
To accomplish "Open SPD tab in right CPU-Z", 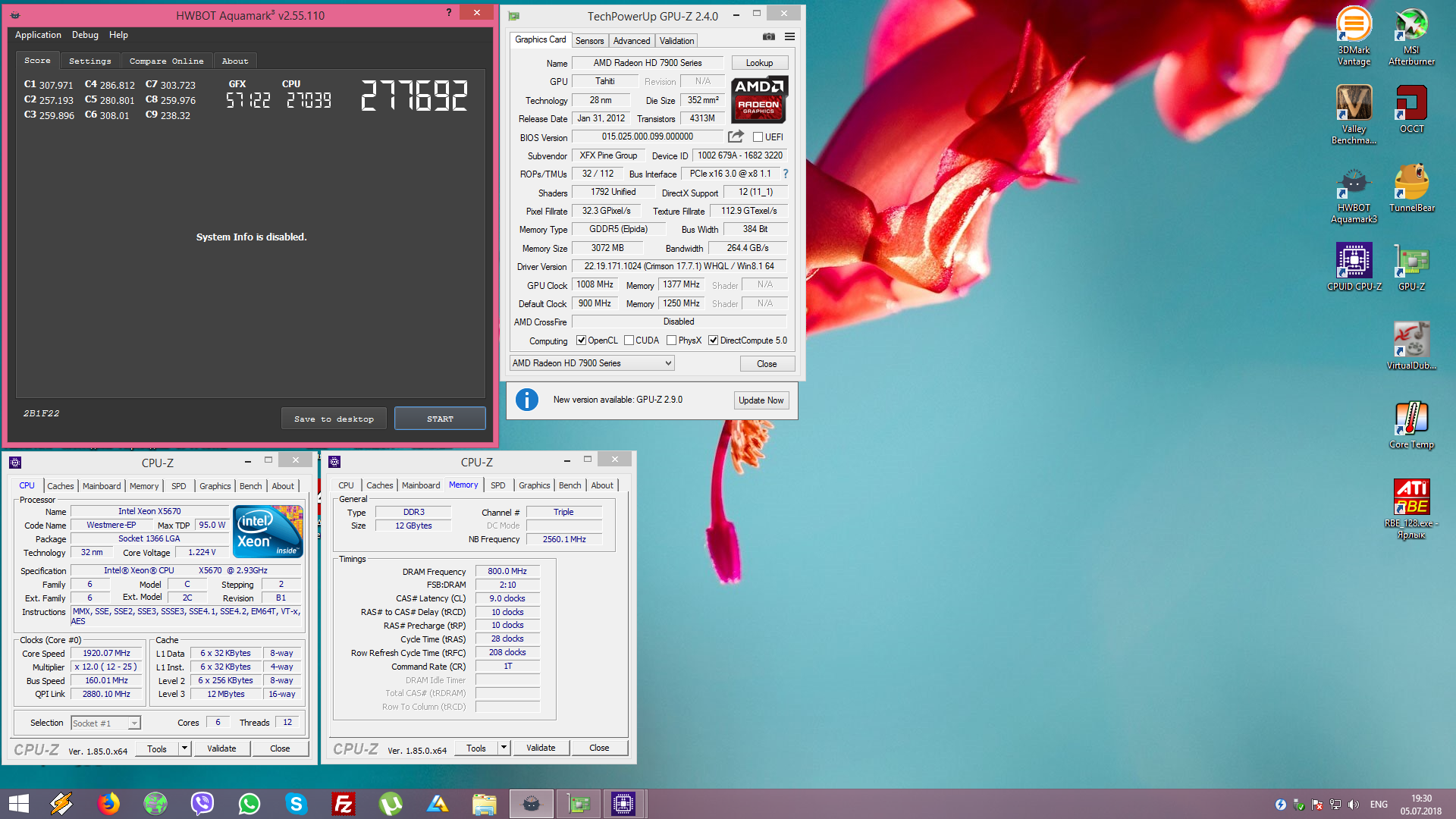I will [x=497, y=485].
